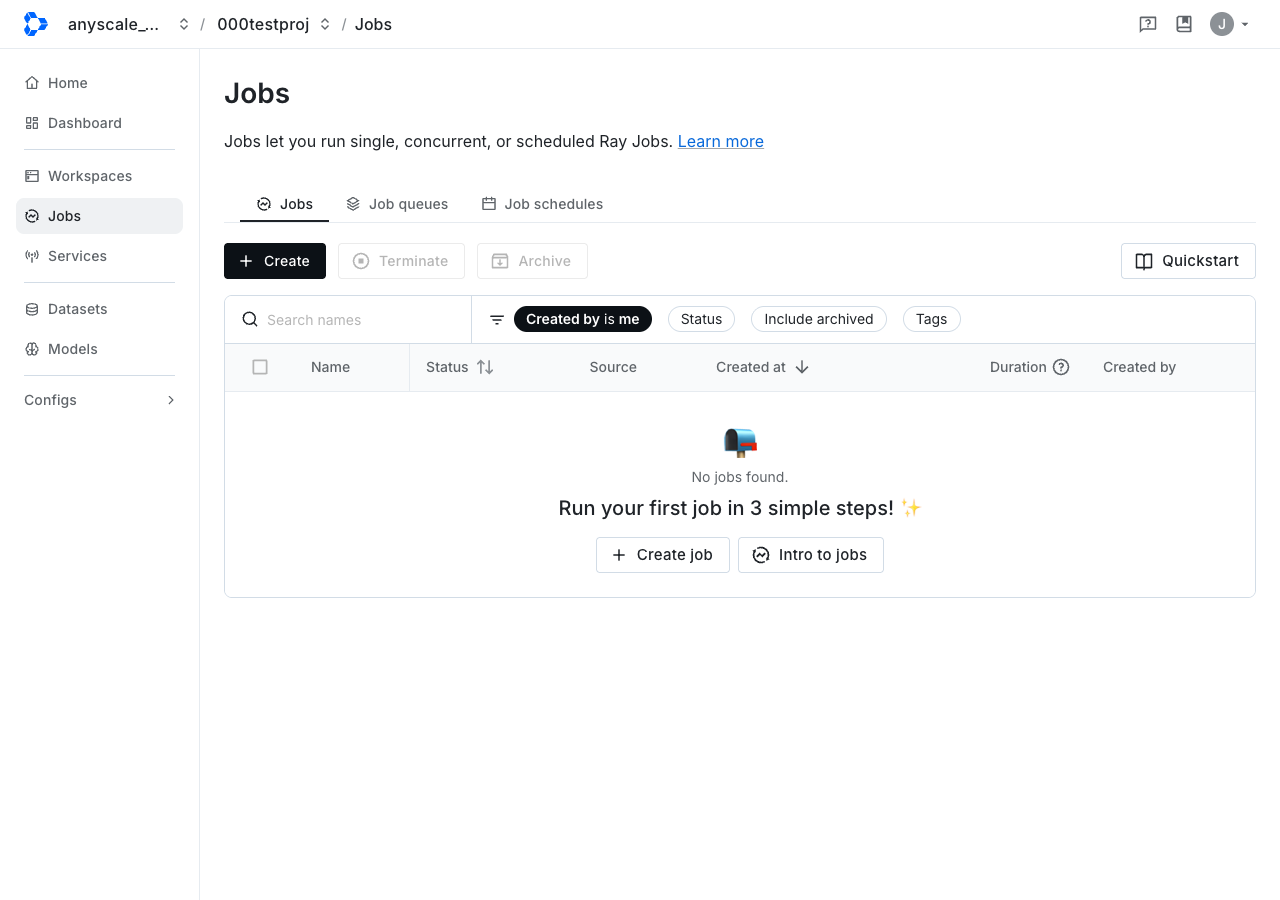Toggle the select-all jobs checkbox
The image size is (1280, 900).
(260, 367)
